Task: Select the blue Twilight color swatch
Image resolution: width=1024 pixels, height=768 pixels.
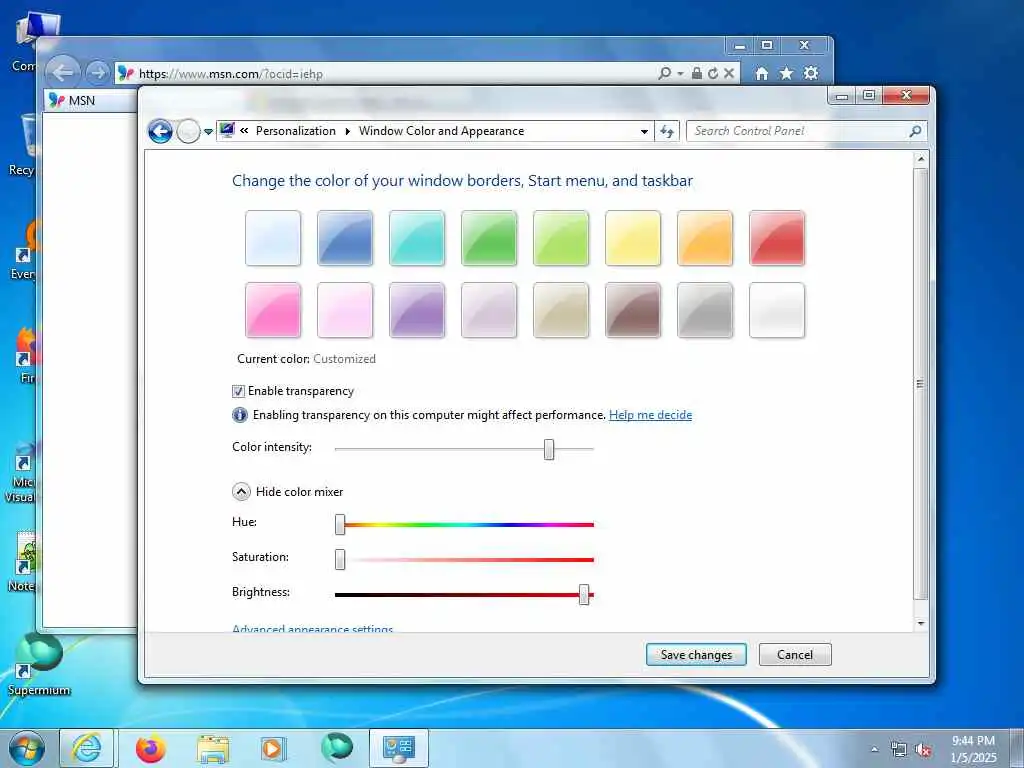Action: click(x=345, y=238)
